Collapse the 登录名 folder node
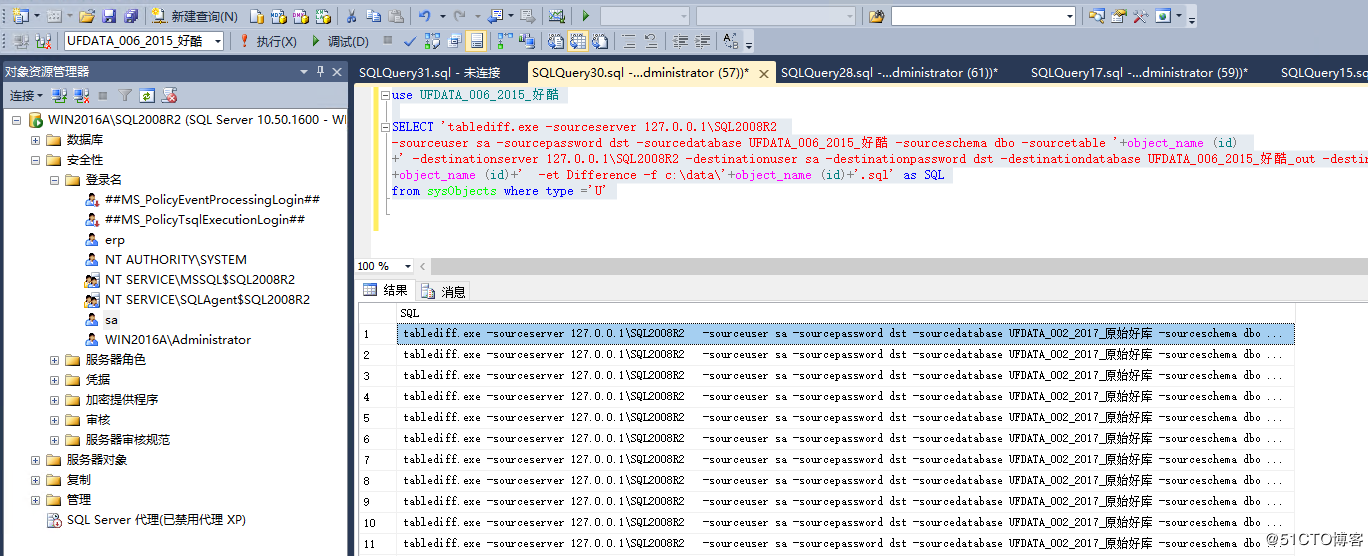1368x556 pixels. point(54,180)
